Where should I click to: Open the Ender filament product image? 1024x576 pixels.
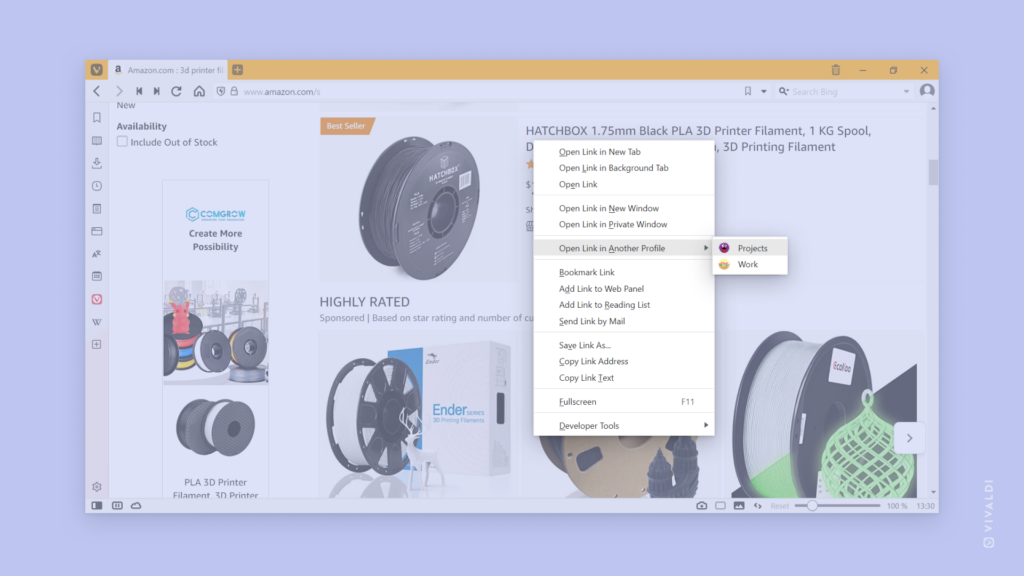coord(418,415)
